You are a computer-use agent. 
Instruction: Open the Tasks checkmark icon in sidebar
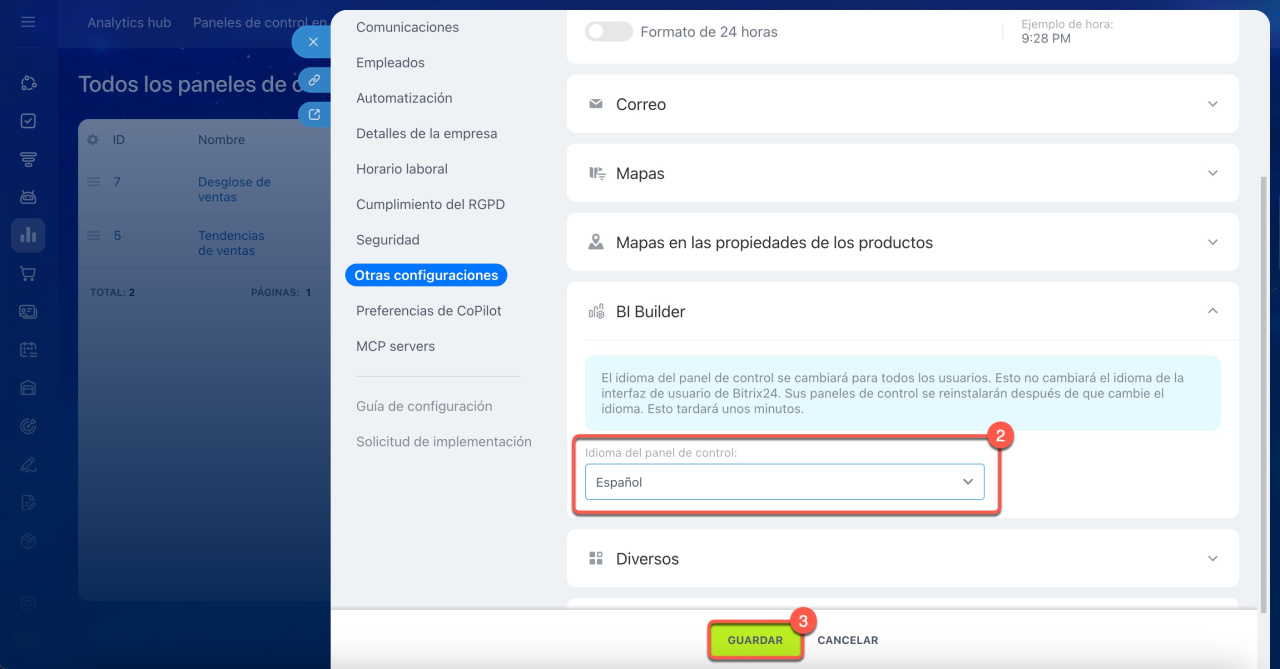tap(28, 121)
